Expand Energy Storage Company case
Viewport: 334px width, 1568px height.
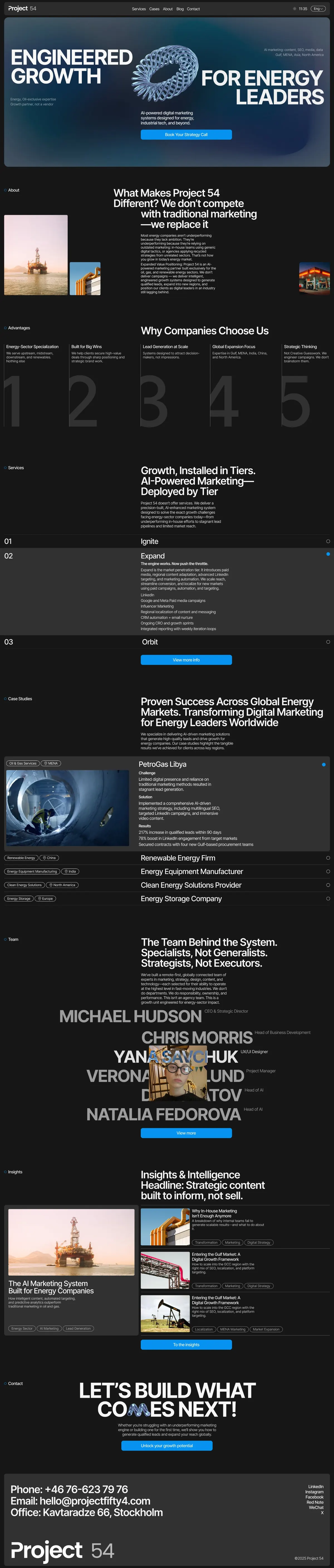point(167,898)
